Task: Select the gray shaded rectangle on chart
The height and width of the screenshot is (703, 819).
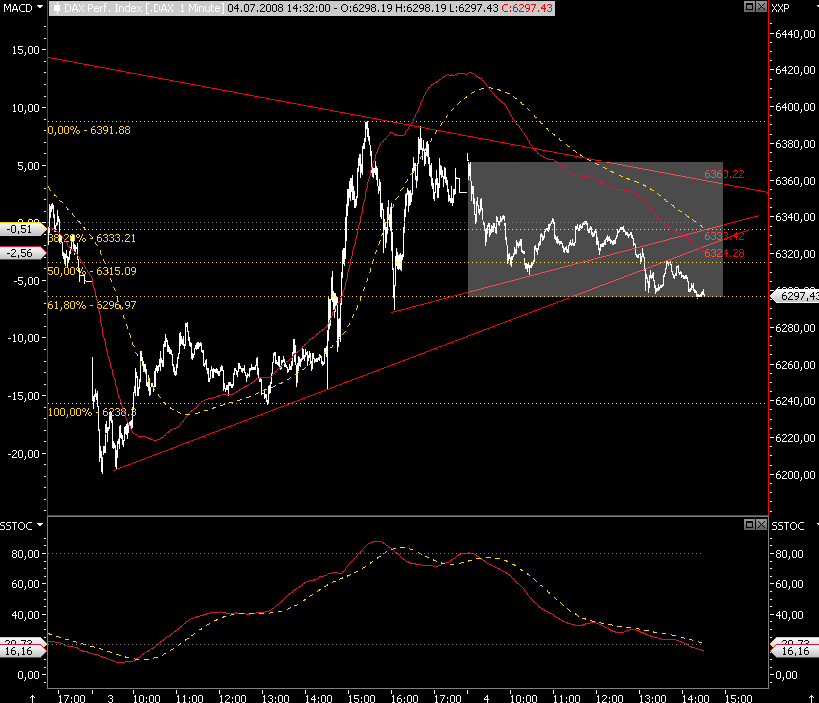Action: (595, 229)
